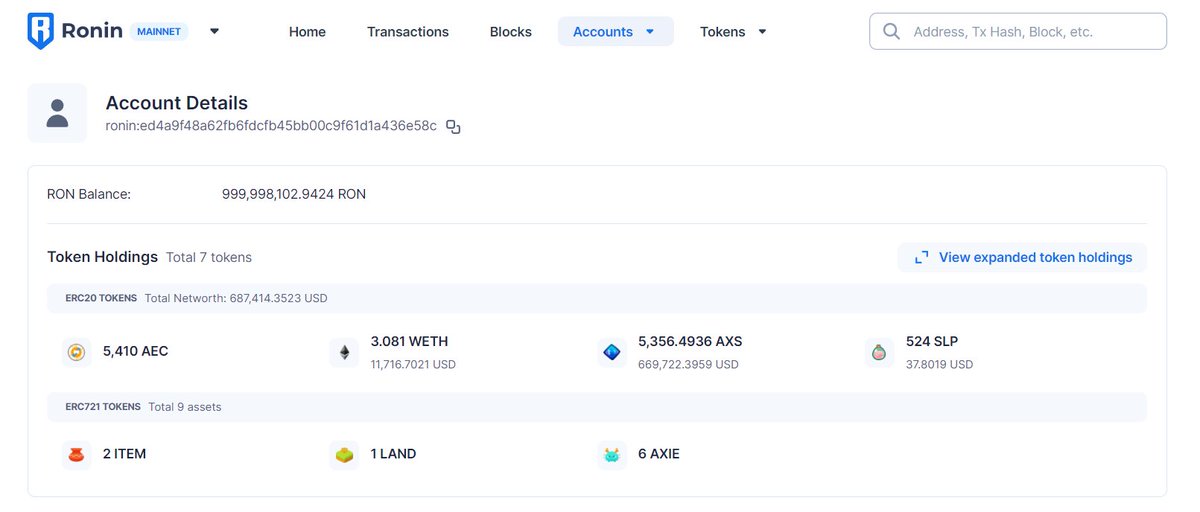1200x512 pixels.
Task: Open the Transactions page
Action: [x=408, y=32]
